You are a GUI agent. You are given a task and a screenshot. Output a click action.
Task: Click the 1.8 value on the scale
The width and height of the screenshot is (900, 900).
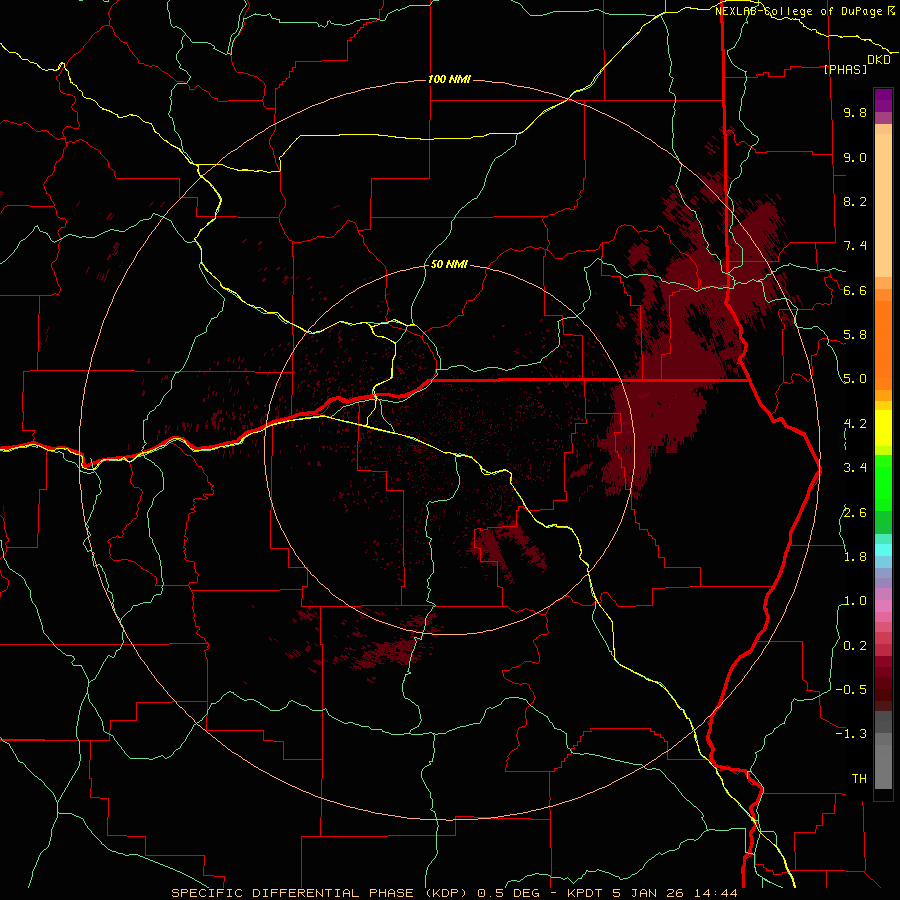pos(855,557)
